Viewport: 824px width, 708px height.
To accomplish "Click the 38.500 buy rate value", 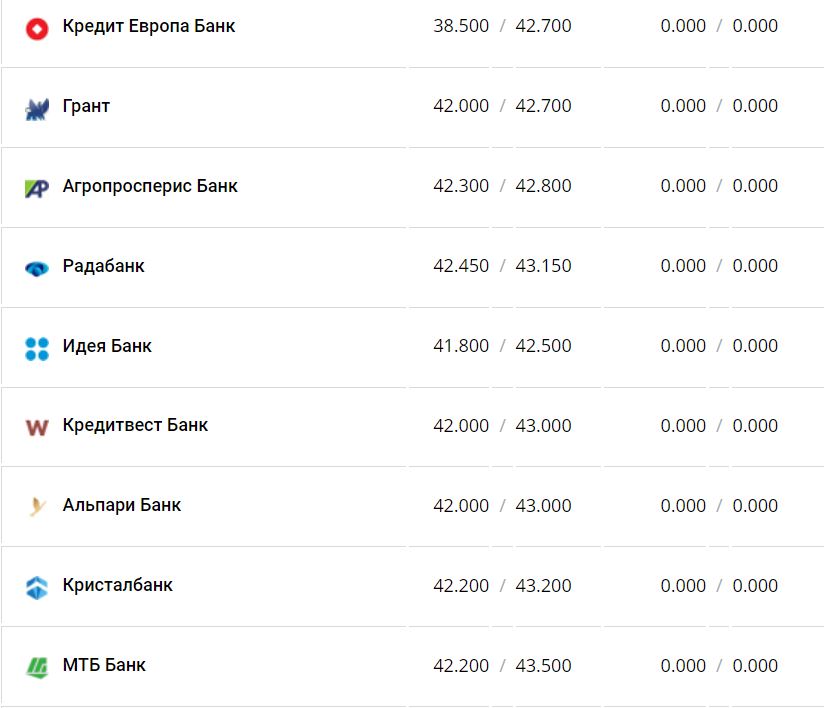I will click(x=461, y=26).
